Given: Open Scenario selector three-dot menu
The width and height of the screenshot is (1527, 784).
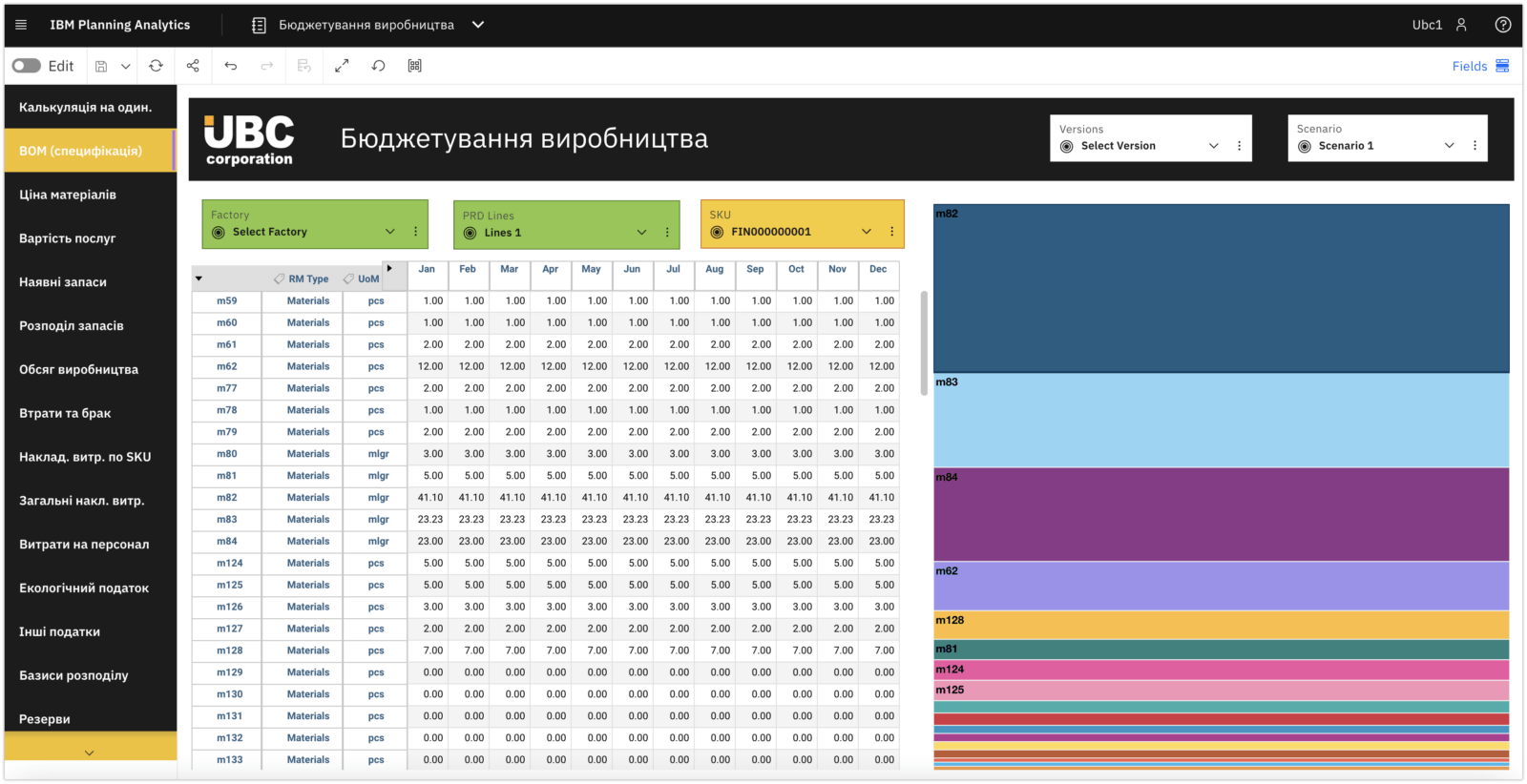Looking at the screenshot, I should [x=1475, y=146].
